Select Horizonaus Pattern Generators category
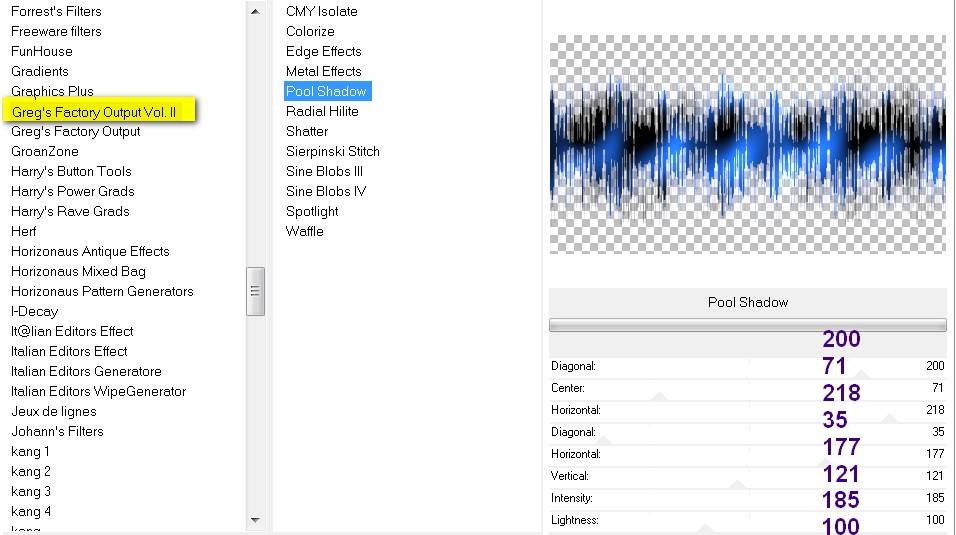This screenshot has width=956, height=535. tap(102, 292)
